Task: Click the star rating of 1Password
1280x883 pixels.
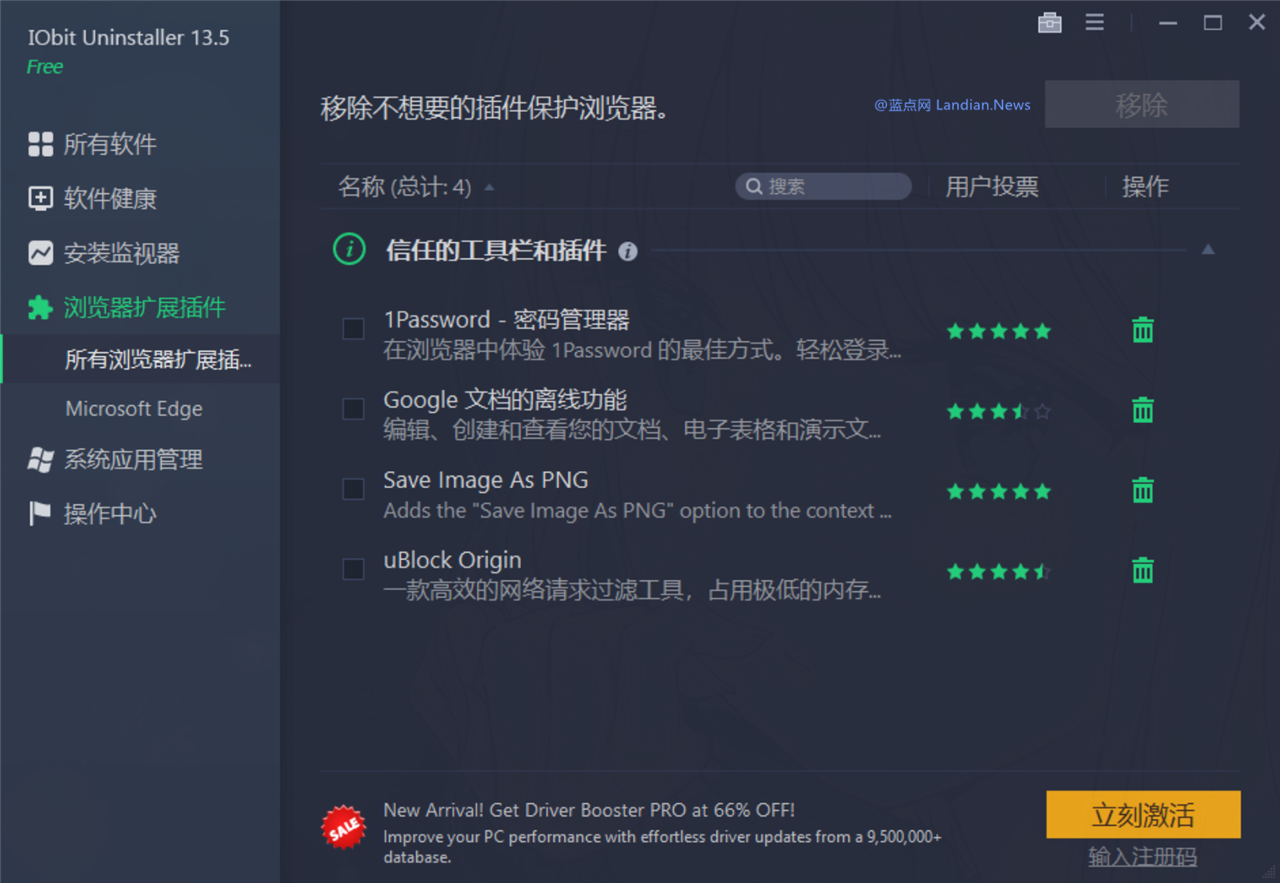Action: [x=999, y=331]
